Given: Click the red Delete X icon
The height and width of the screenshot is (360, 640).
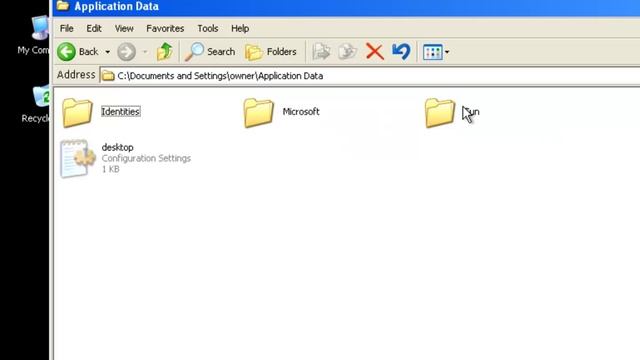Looking at the screenshot, I should click(375, 52).
